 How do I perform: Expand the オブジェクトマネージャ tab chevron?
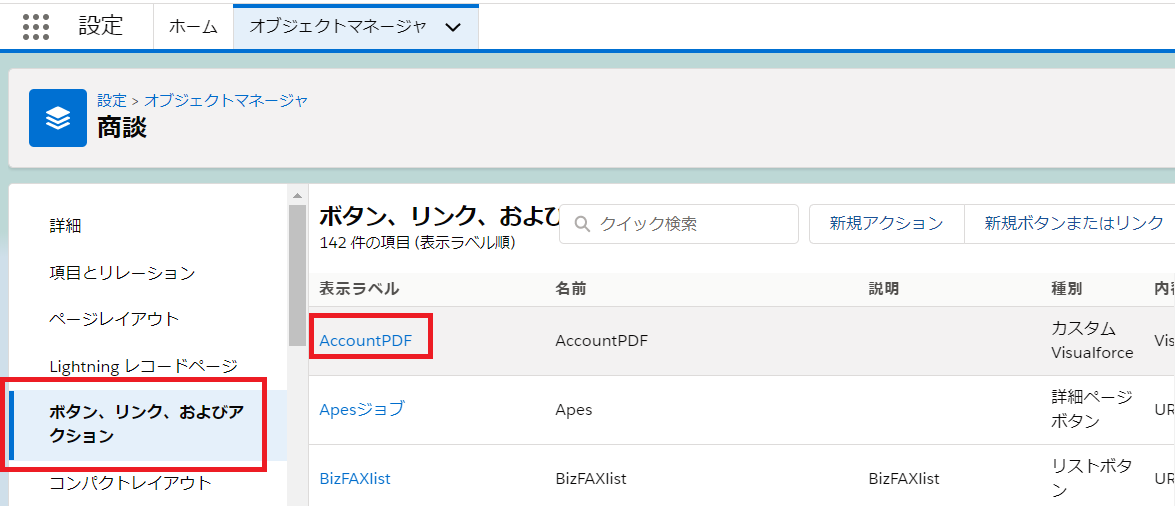pyautogui.click(x=453, y=28)
